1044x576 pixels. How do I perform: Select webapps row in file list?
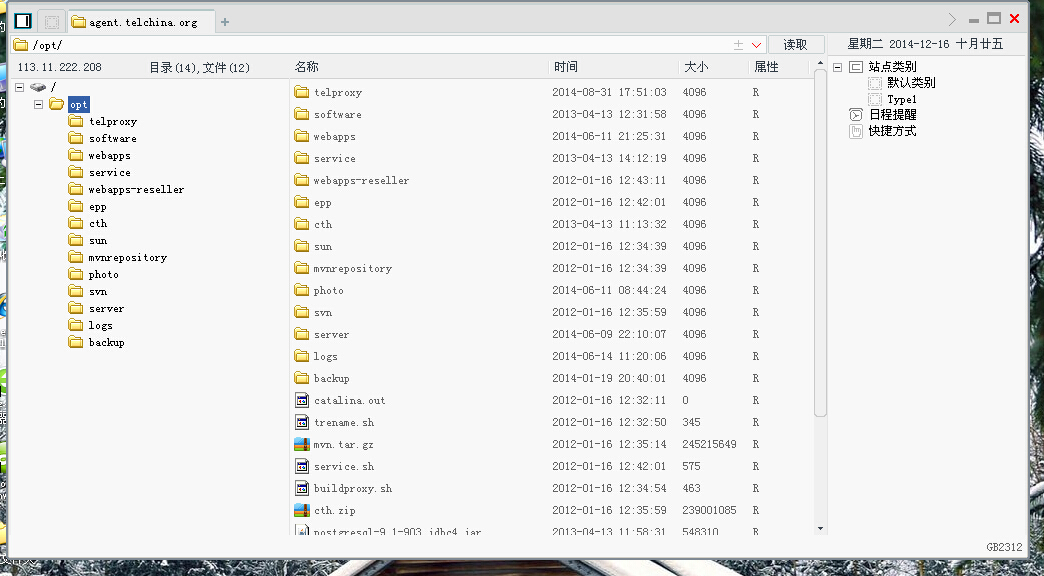point(551,136)
